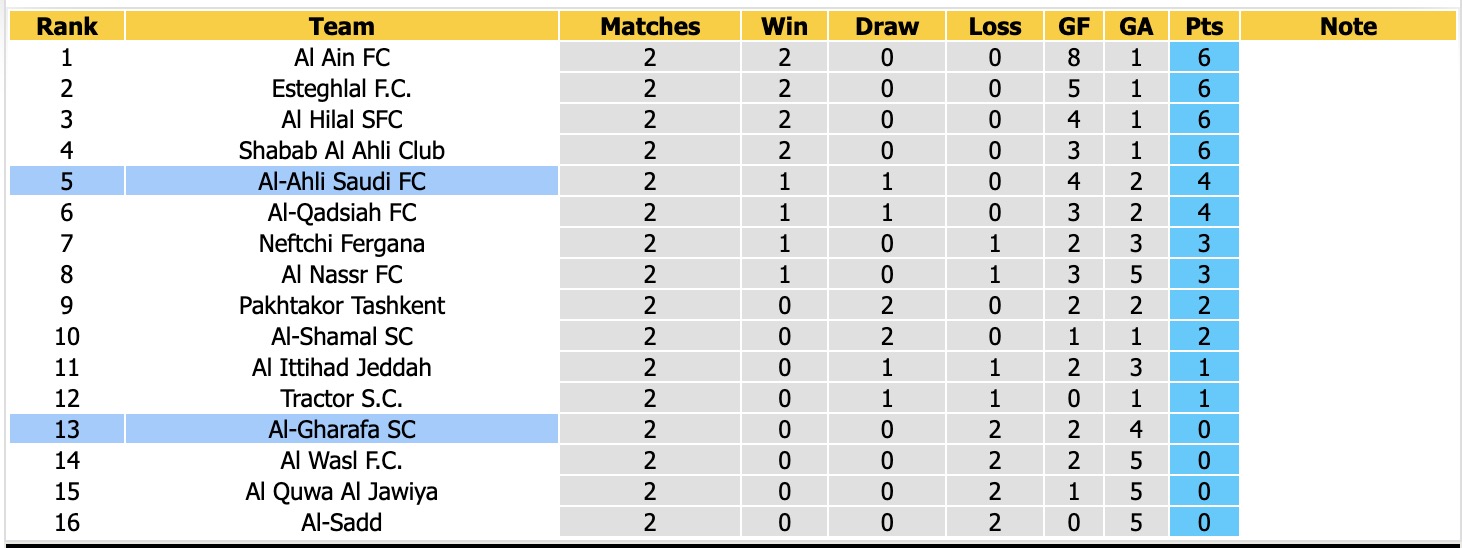Click highlighted Al-Gharafa SC team
This screenshot has width=1462, height=548.
coord(342,430)
